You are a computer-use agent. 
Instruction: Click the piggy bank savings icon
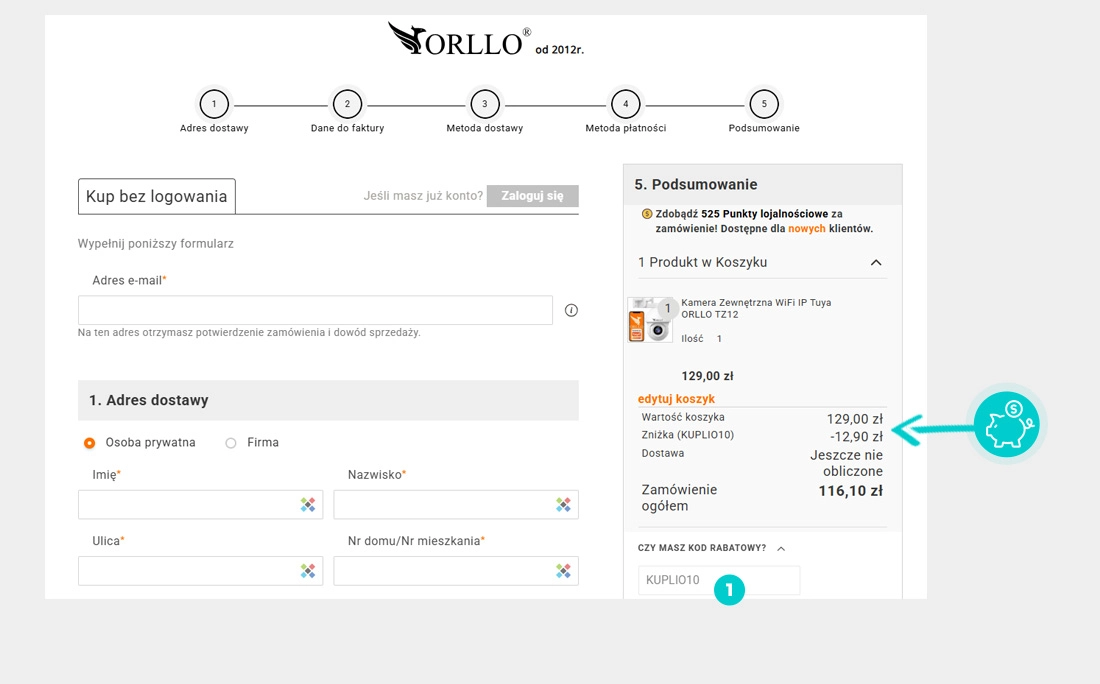1006,424
